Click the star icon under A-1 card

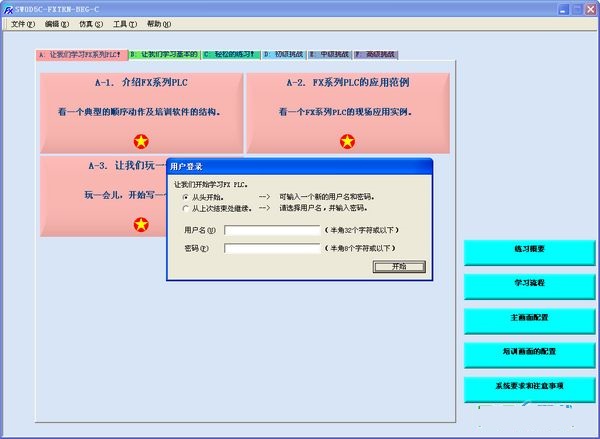141,142
